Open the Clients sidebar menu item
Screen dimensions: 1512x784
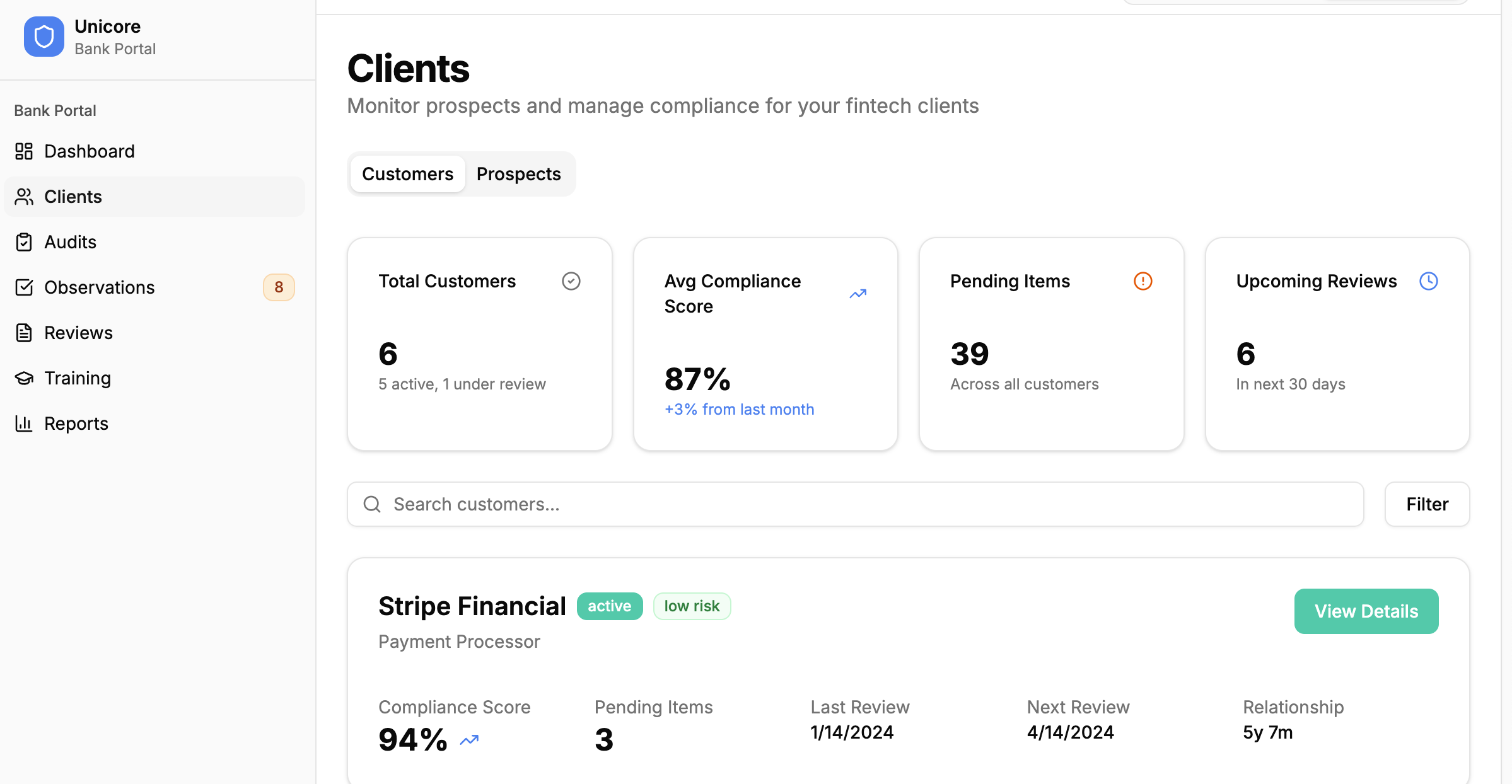[73, 197]
